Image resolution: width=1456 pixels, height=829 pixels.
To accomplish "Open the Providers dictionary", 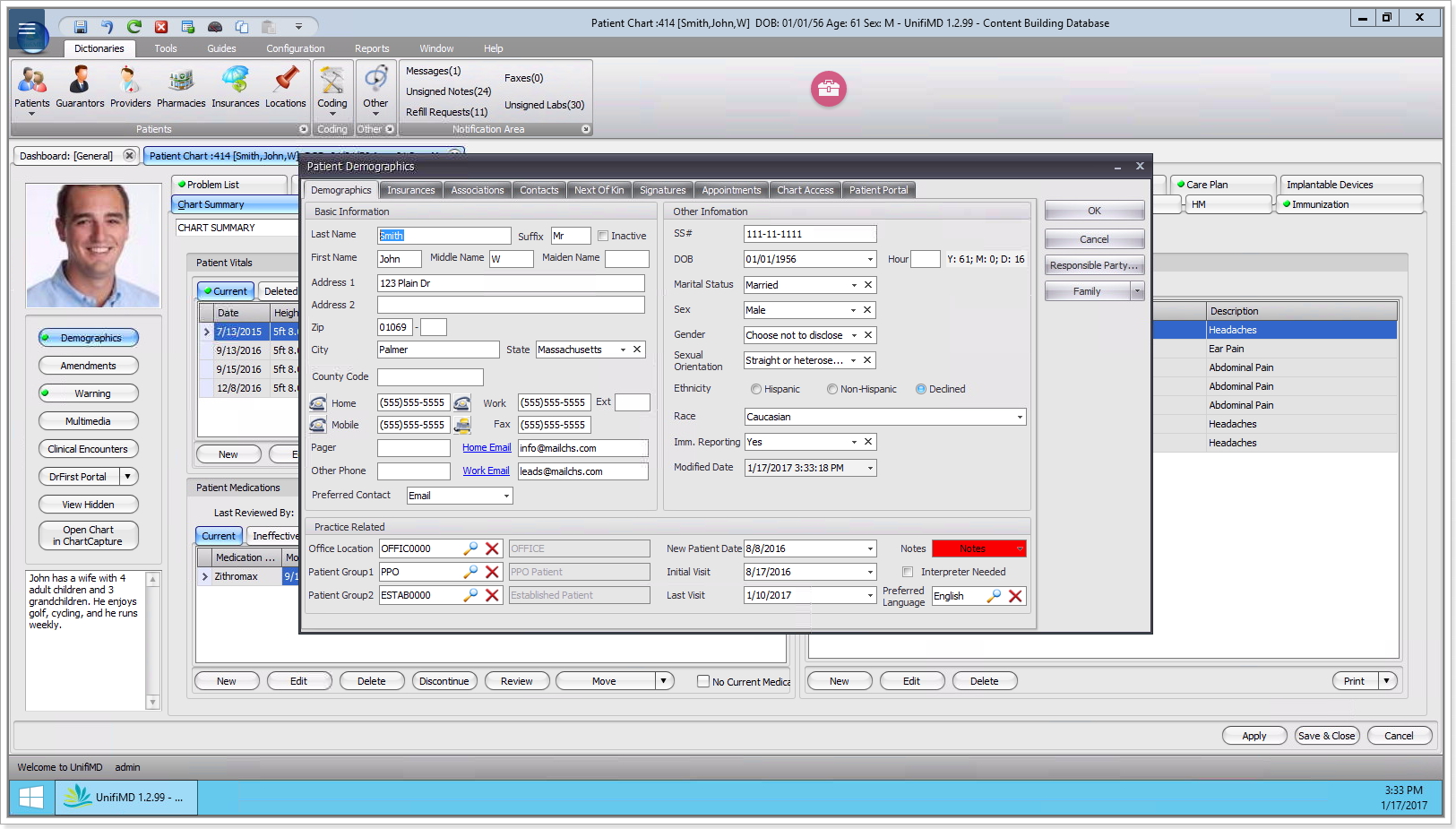I will coord(131,87).
